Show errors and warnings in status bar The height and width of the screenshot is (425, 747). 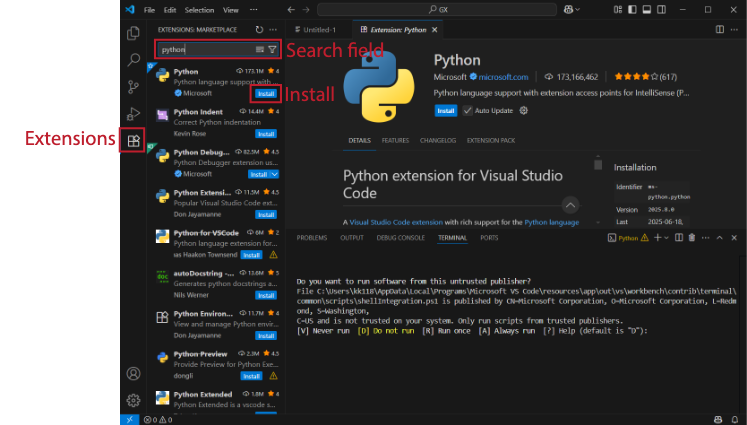click(158, 420)
